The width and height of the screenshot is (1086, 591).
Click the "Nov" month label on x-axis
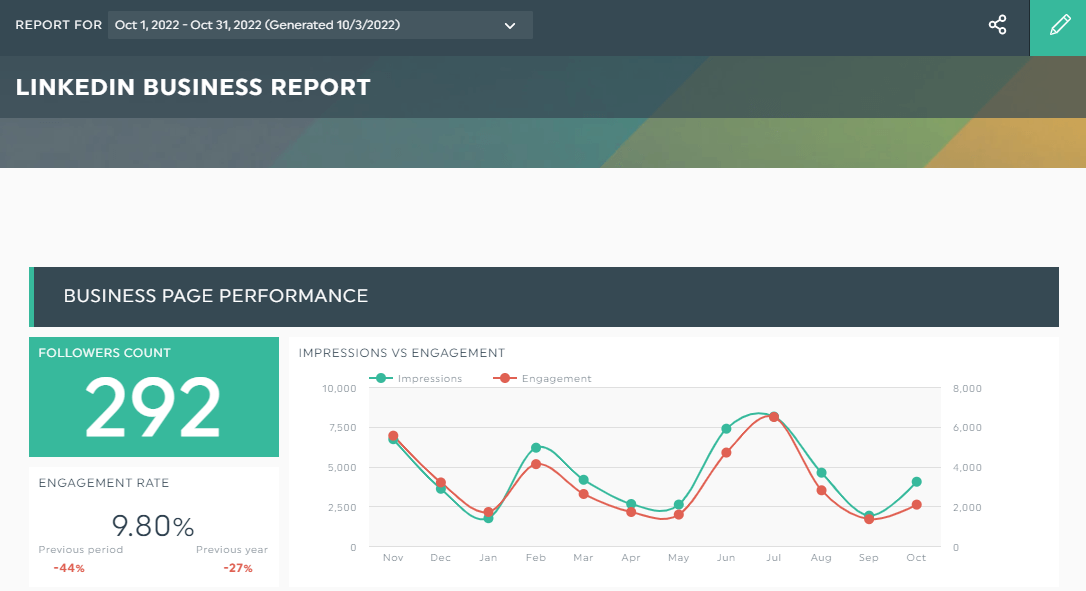click(393, 558)
